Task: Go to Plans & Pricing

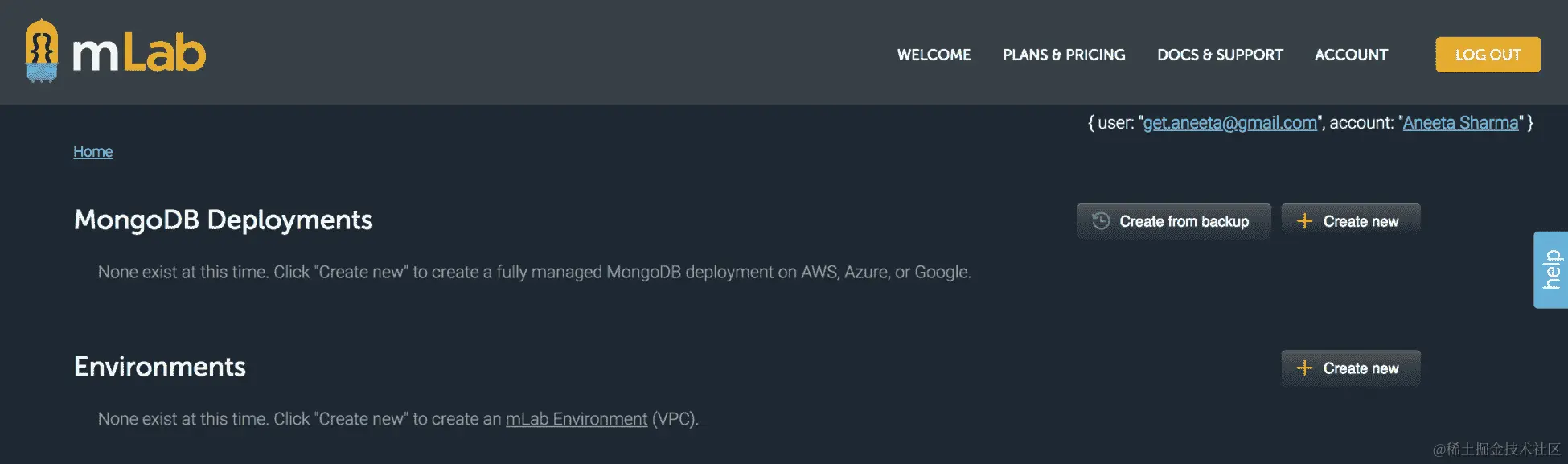Action: 1064,55
